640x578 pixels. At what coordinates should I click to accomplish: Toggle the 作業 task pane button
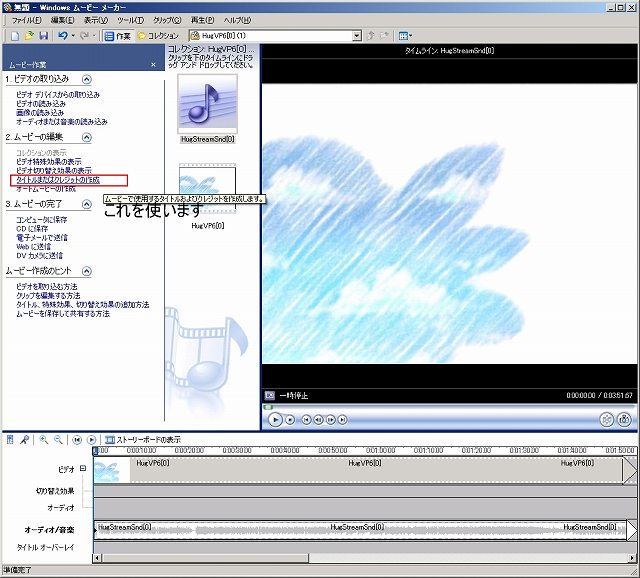click(x=118, y=36)
